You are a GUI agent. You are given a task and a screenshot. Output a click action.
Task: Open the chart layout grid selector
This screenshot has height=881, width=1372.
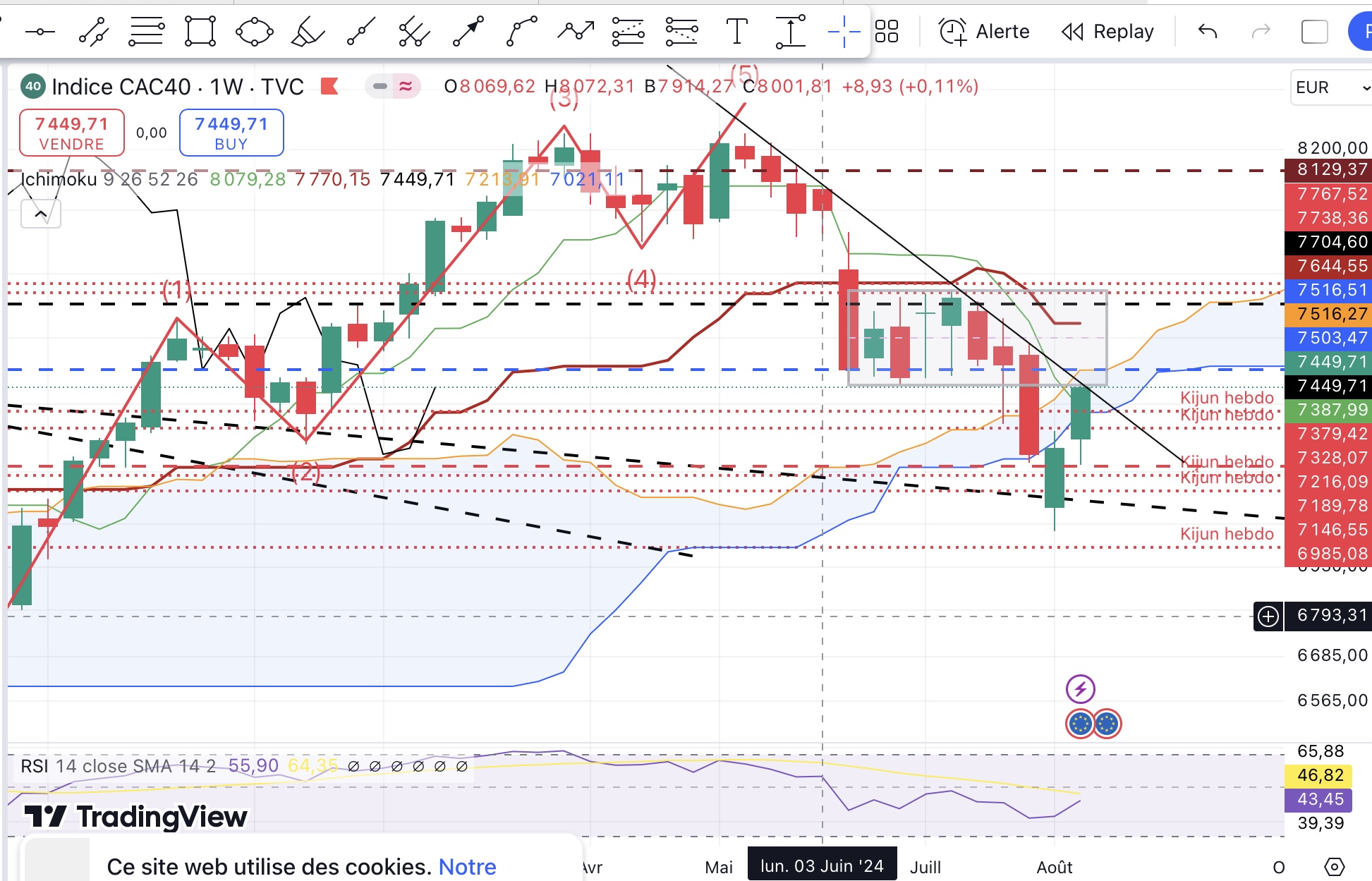click(887, 32)
